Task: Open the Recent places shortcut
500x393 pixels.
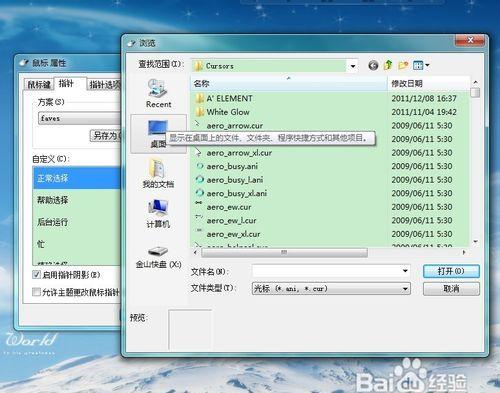Action: coord(158,93)
